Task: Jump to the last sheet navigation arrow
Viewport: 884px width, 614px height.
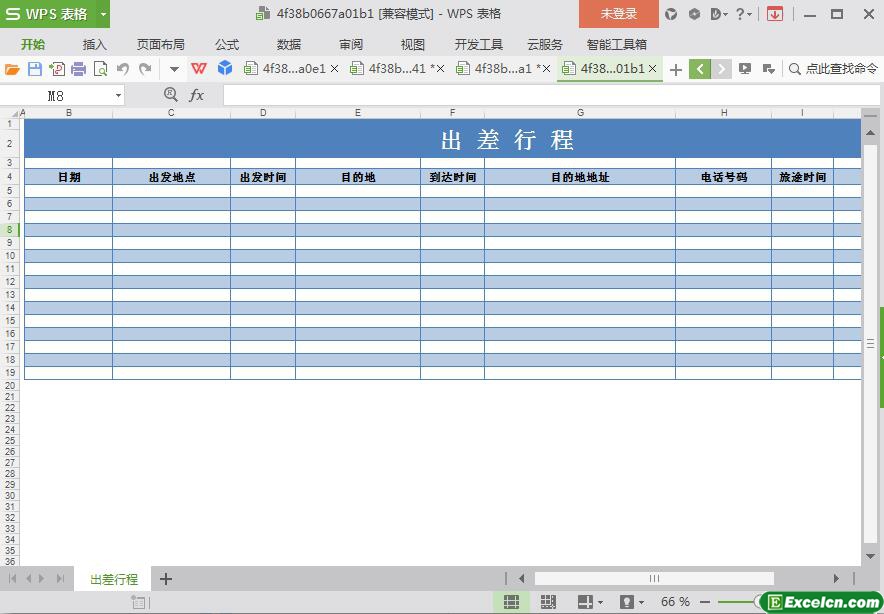Action: pyautogui.click(x=60, y=578)
